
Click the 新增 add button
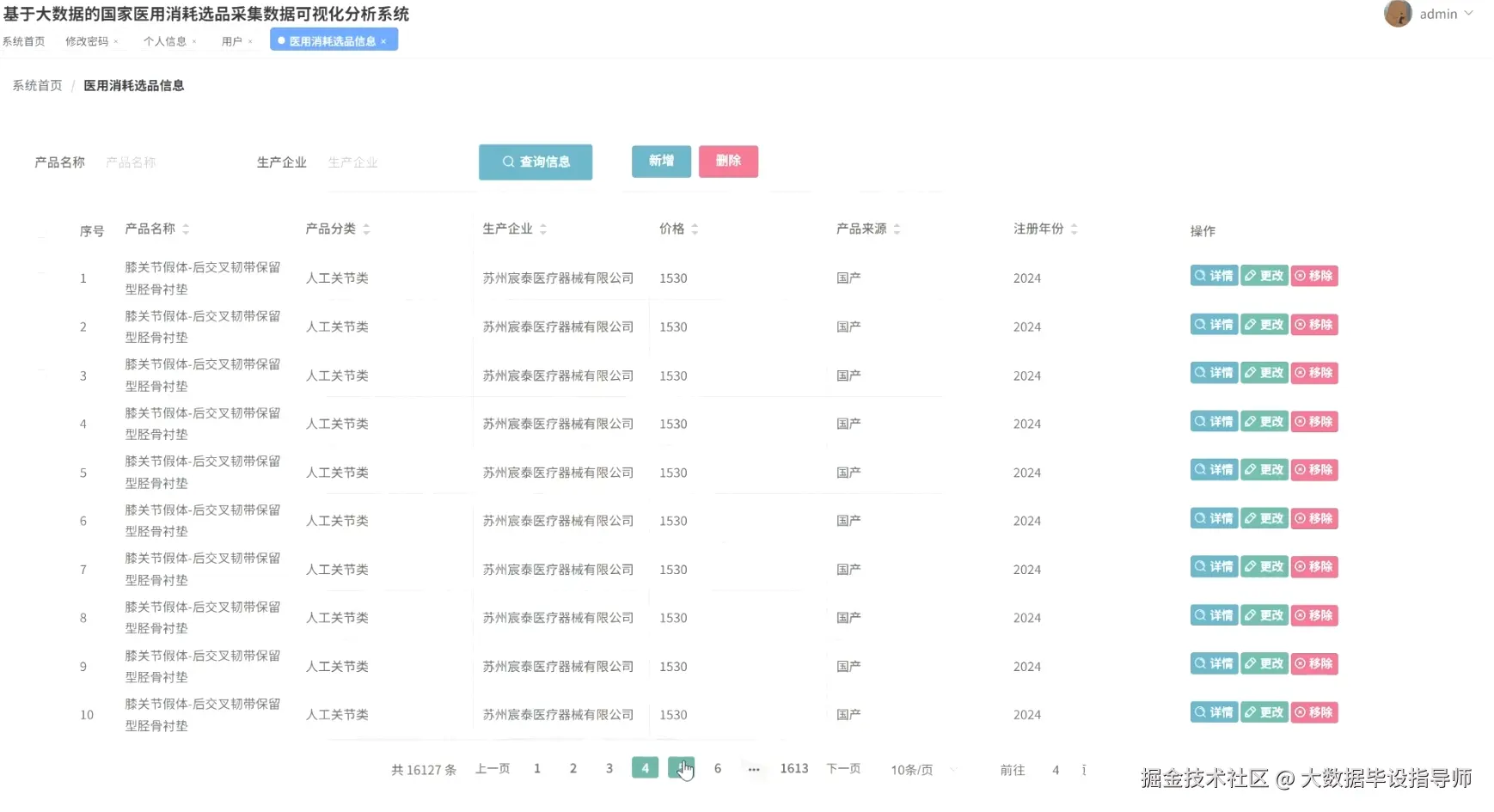[x=660, y=161]
